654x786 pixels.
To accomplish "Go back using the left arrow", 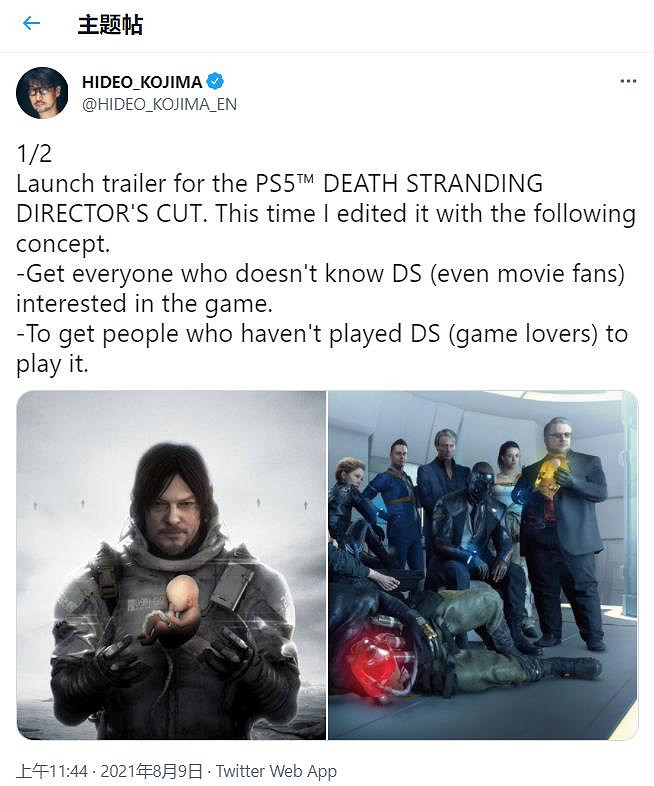I will point(32,23).
